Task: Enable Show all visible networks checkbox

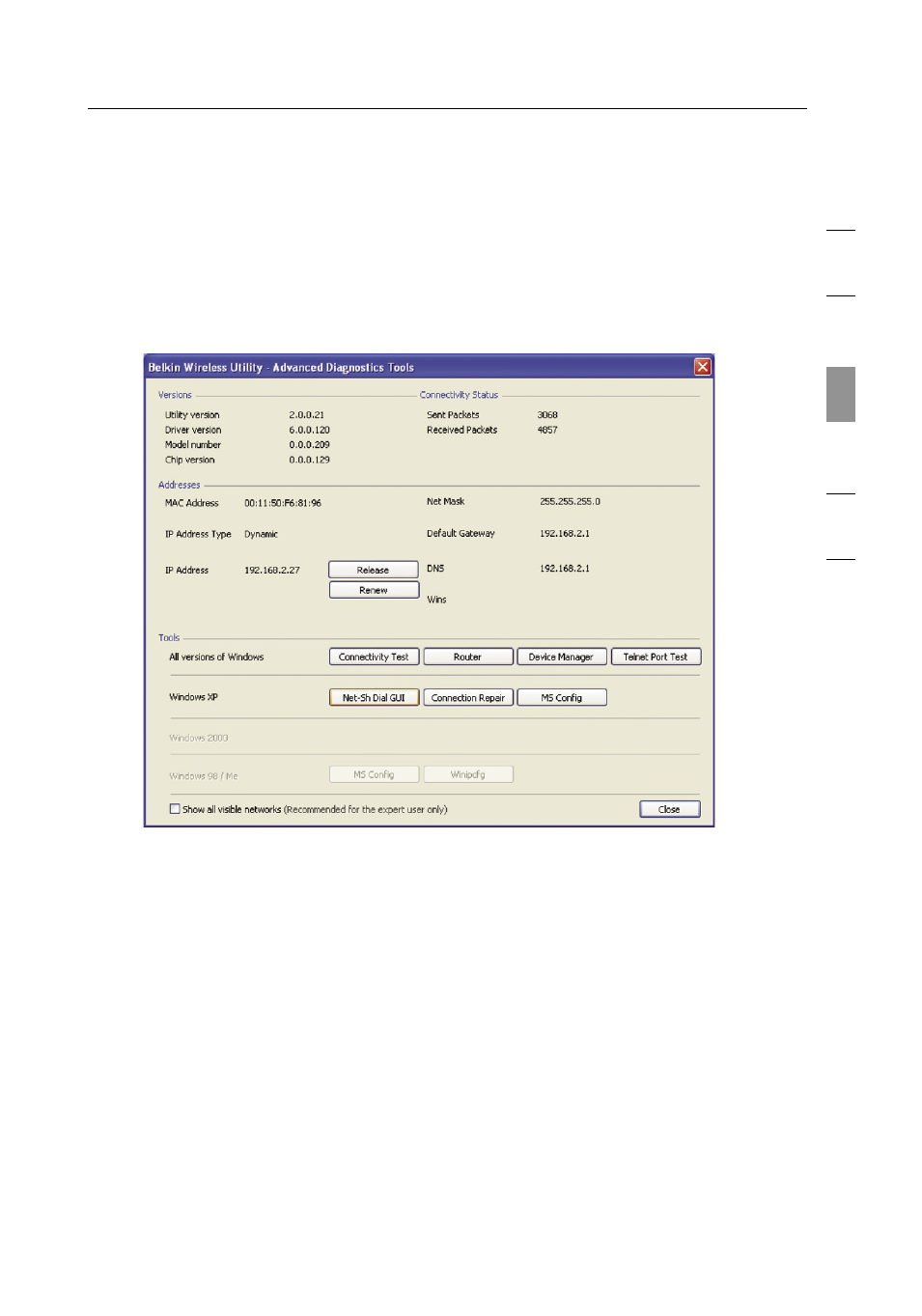Action: point(175,809)
